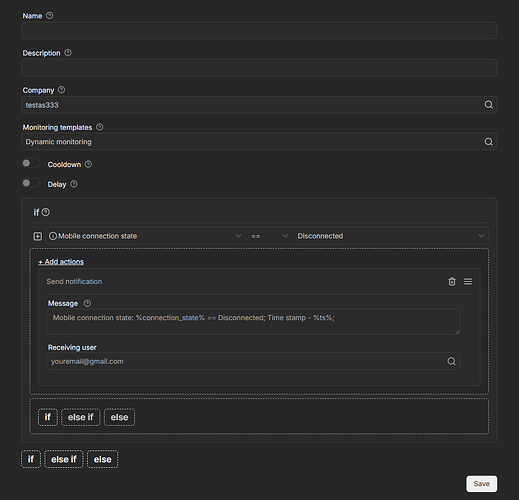The height and width of the screenshot is (500, 519).
Task: Enable the Delay toggle
Action: (31, 183)
